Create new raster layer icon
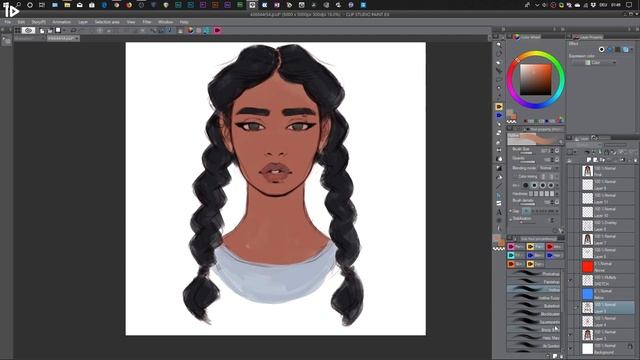This screenshot has width=640, height=360. point(589,160)
